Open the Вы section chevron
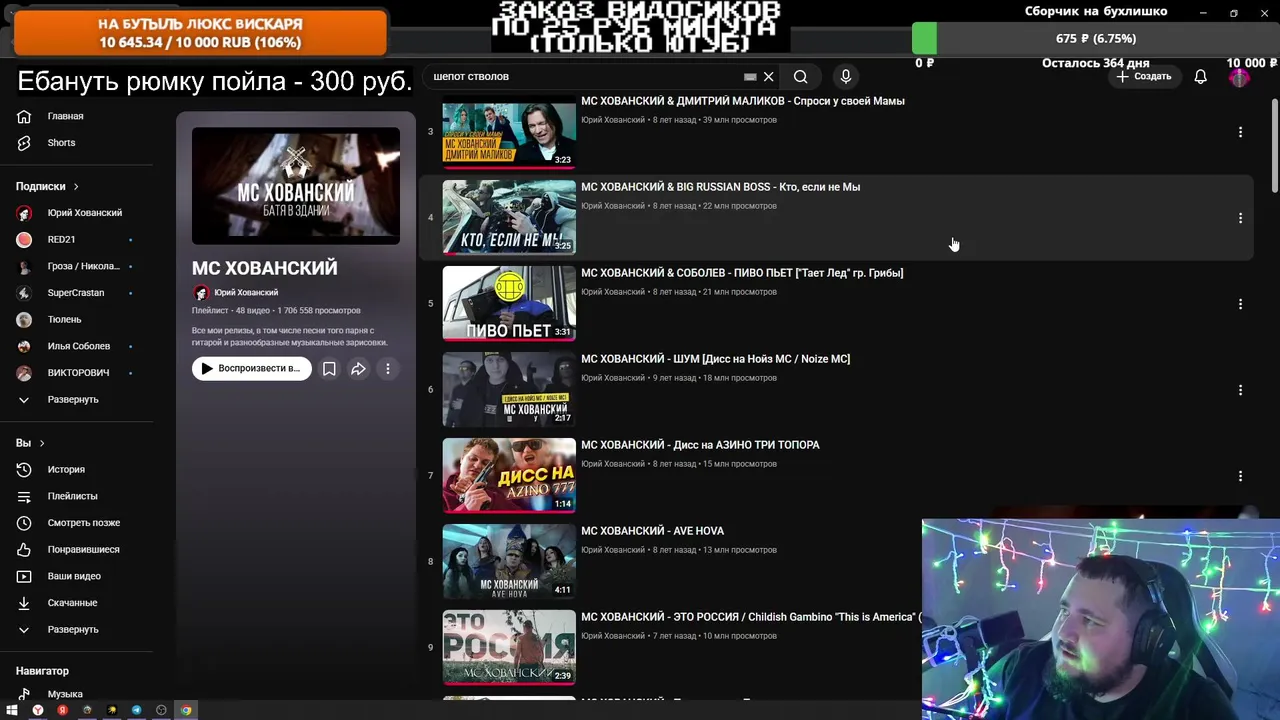The width and height of the screenshot is (1280, 720). pyautogui.click(x=42, y=443)
